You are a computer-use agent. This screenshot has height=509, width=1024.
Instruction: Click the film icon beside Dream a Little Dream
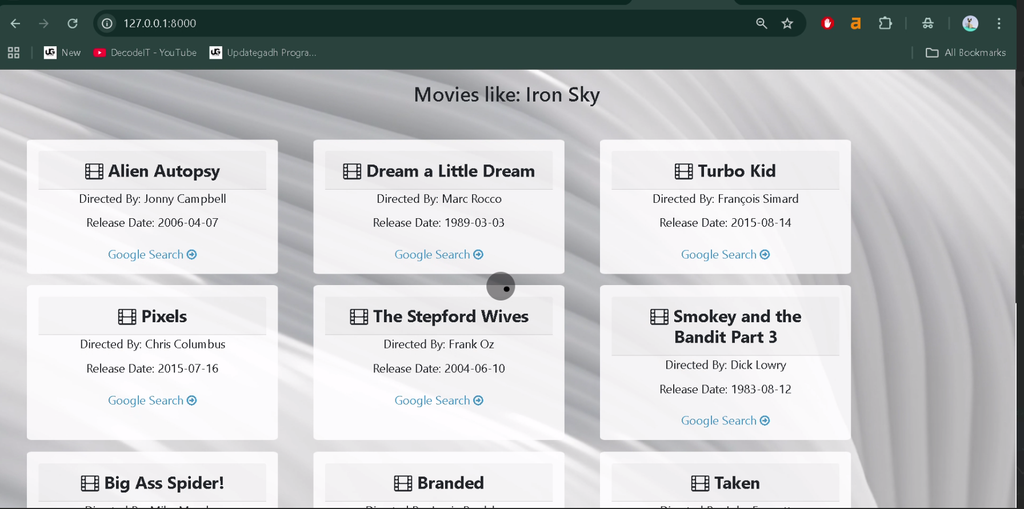click(x=352, y=172)
